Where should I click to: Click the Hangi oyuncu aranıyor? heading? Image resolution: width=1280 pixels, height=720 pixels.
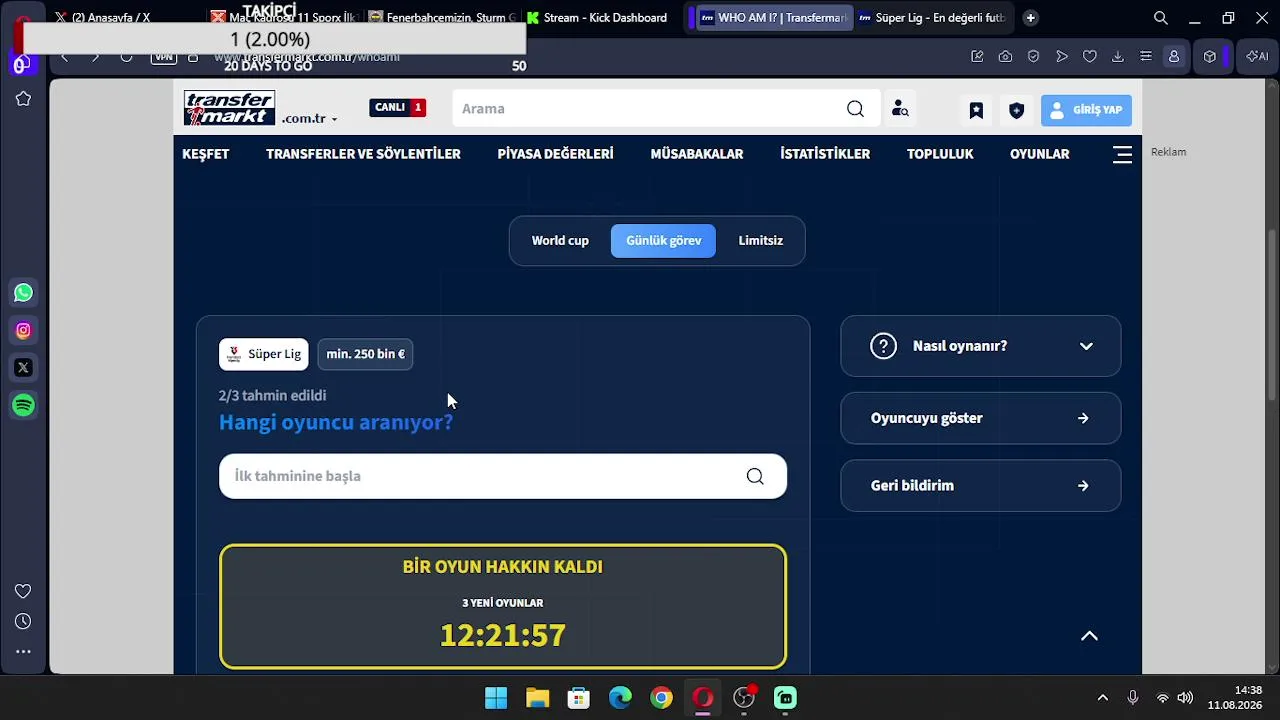(336, 422)
